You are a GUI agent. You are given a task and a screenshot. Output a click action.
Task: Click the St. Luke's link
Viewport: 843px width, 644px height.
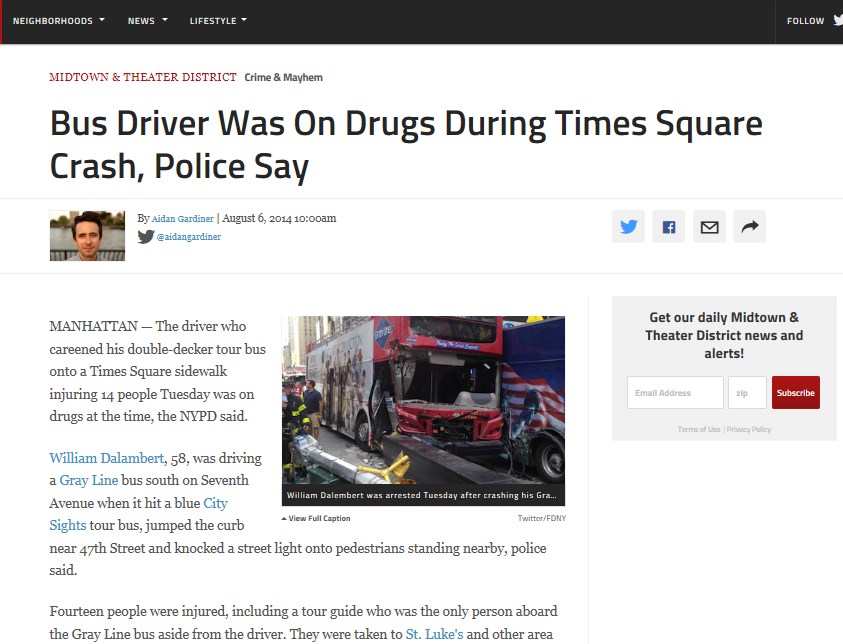(x=437, y=633)
